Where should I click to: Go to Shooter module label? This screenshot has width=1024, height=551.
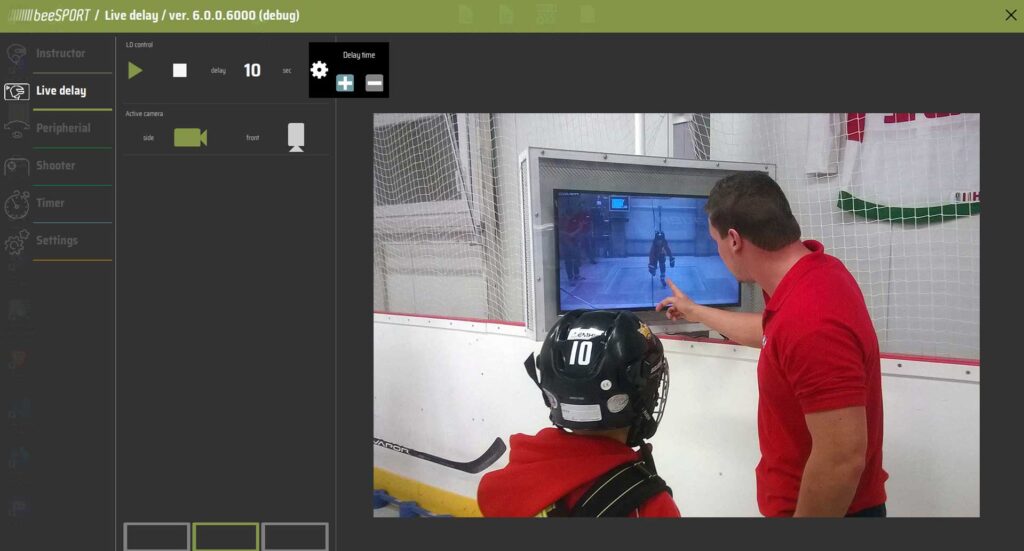click(55, 165)
